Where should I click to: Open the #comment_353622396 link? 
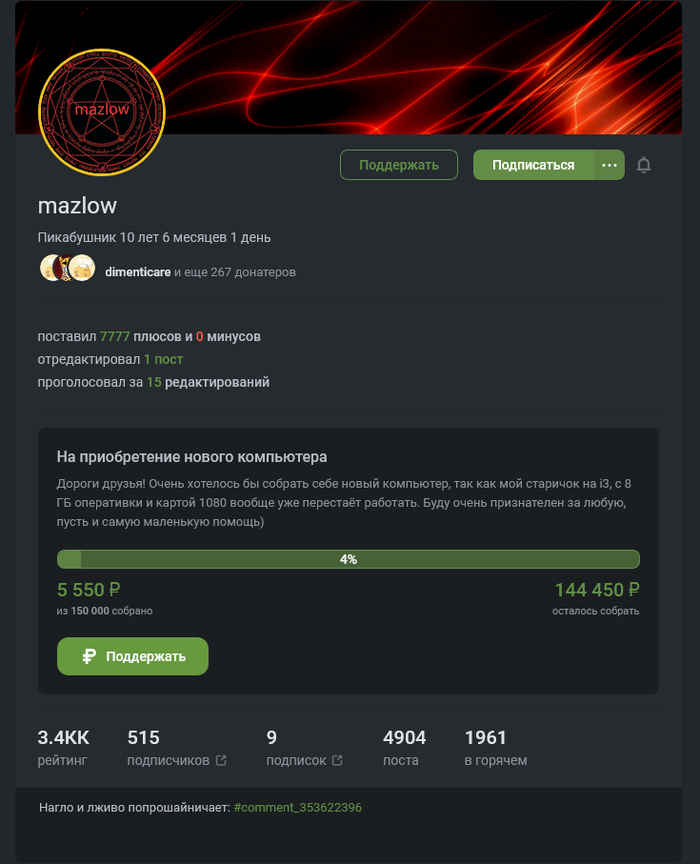tap(298, 807)
